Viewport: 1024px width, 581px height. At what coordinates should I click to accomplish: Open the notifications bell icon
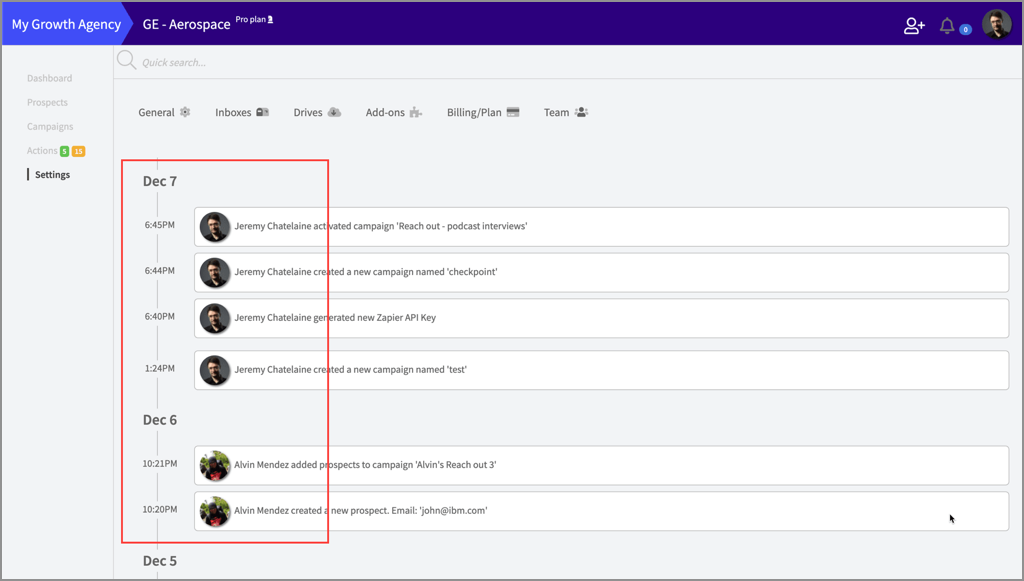click(x=947, y=26)
